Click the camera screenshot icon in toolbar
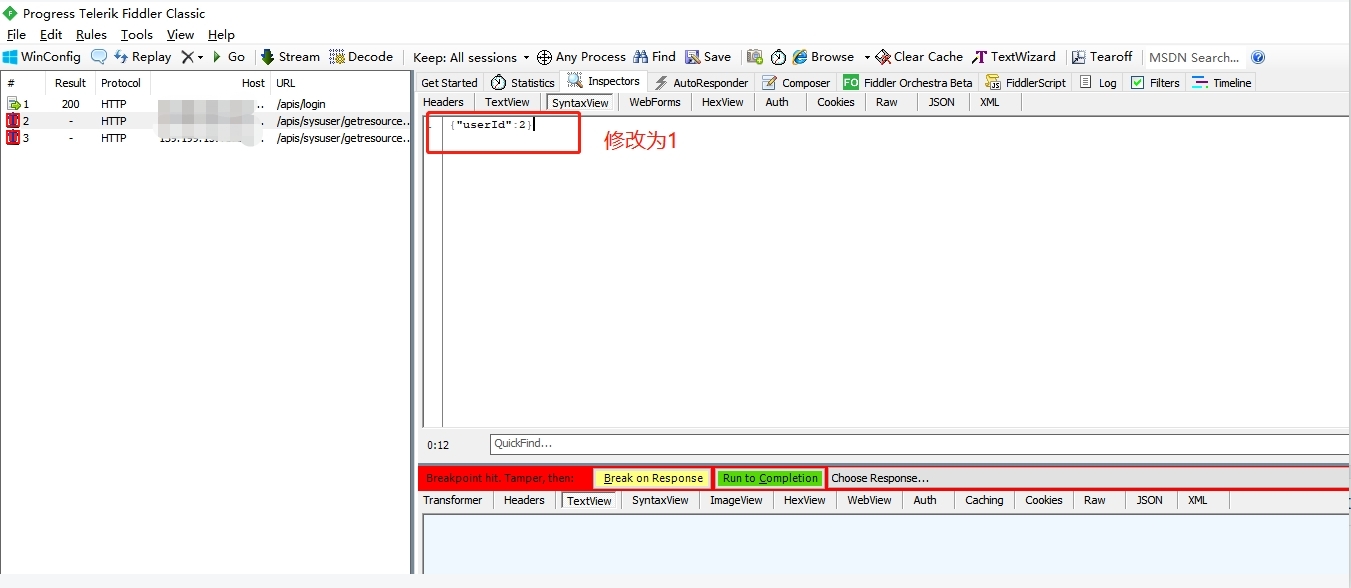The image size is (1351, 588). (755, 57)
